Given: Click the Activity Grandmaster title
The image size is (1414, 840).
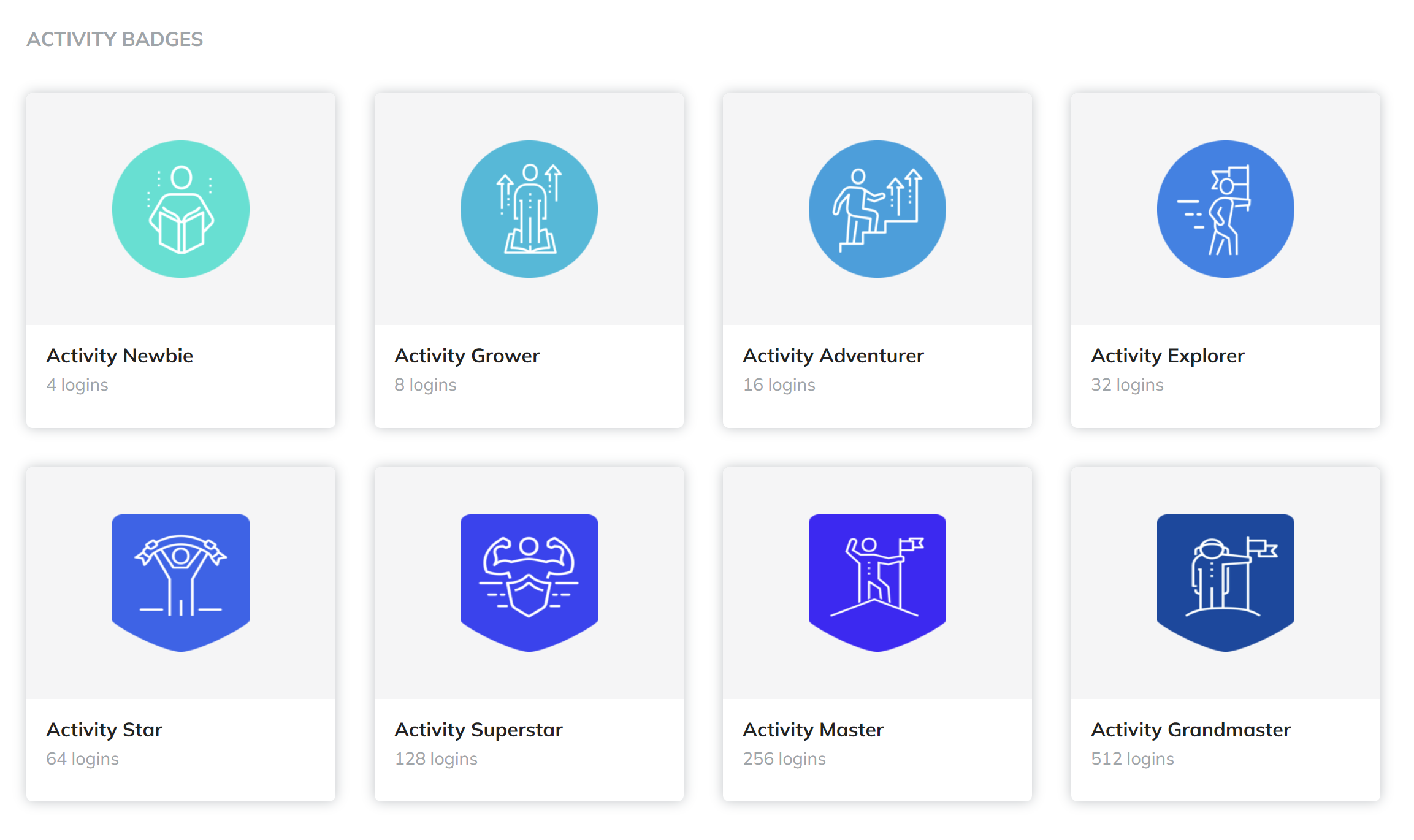Looking at the screenshot, I should (x=1191, y=730).
